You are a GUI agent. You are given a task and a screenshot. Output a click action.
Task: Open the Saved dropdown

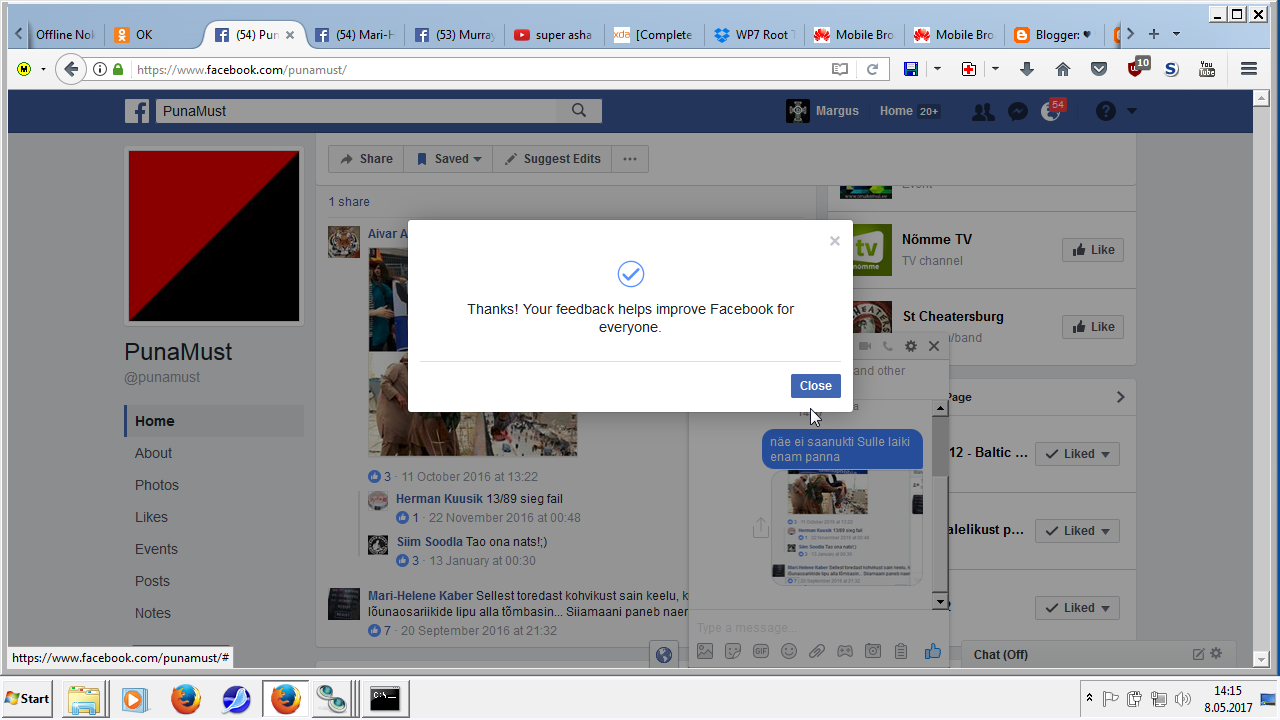click(x=449, y=159)
